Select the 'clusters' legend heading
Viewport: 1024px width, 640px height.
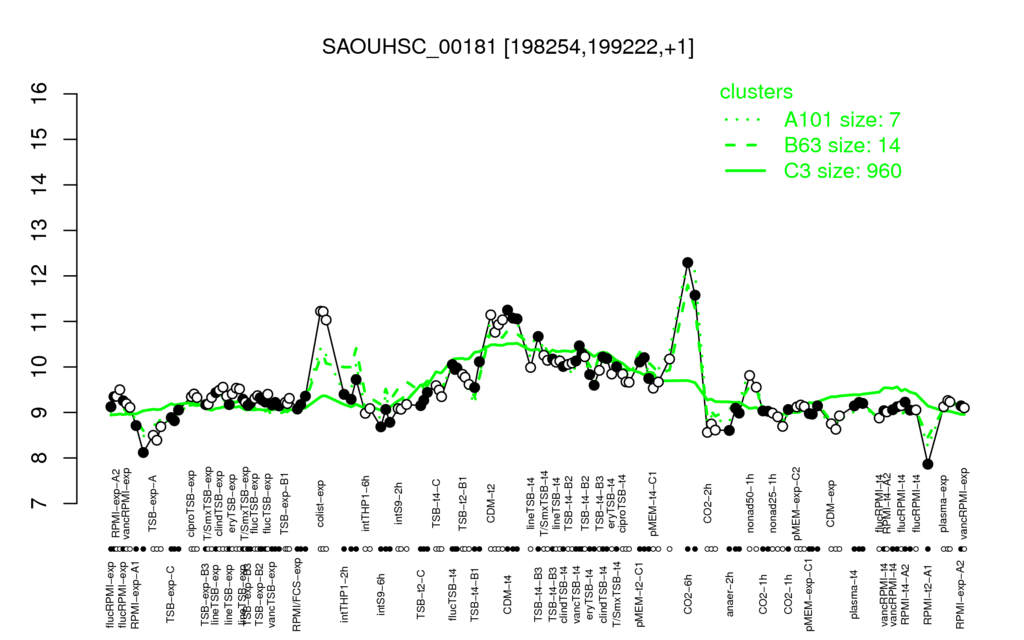tap(756, 91)
